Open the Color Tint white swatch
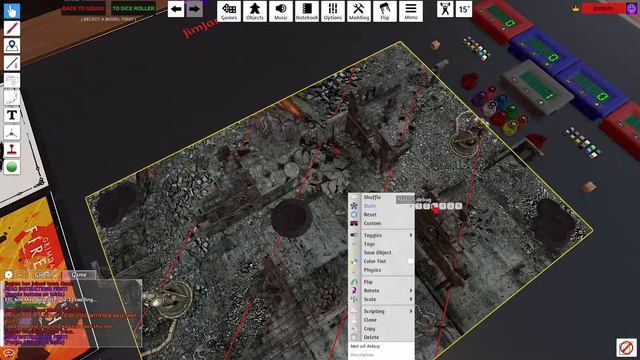The image size is (640, 360). (410, 261)
